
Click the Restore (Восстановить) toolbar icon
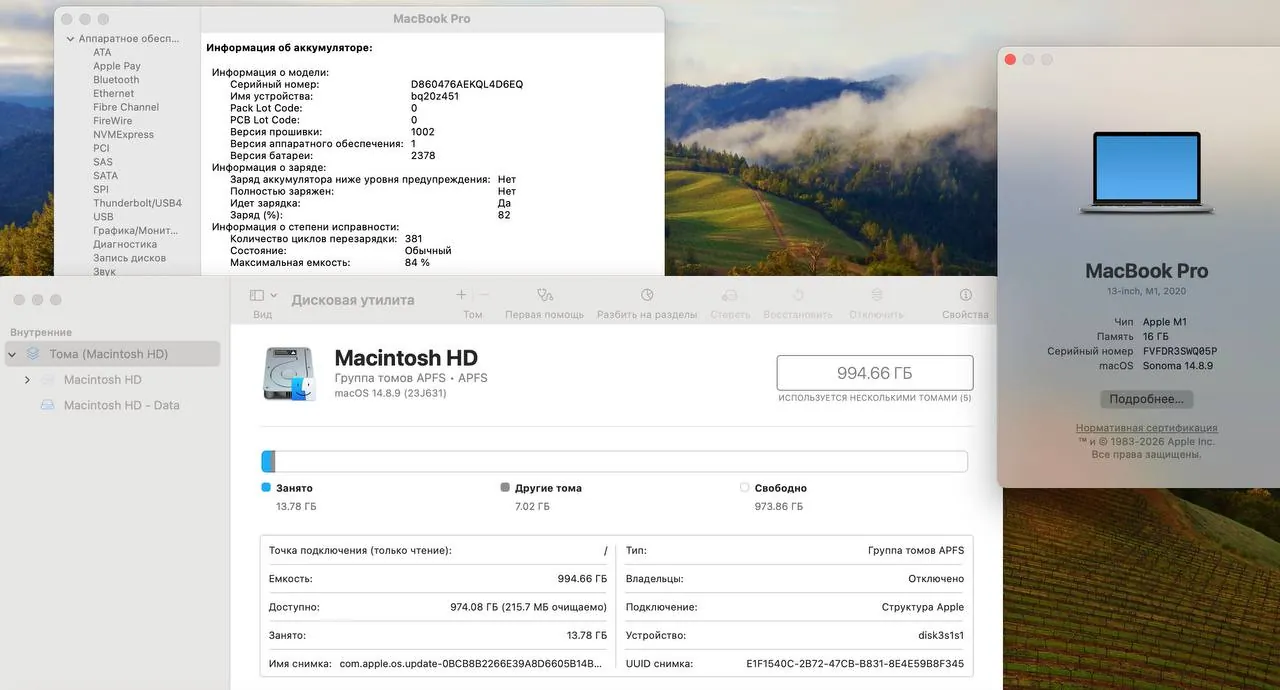pyautogui.click(x=798, y=295)
